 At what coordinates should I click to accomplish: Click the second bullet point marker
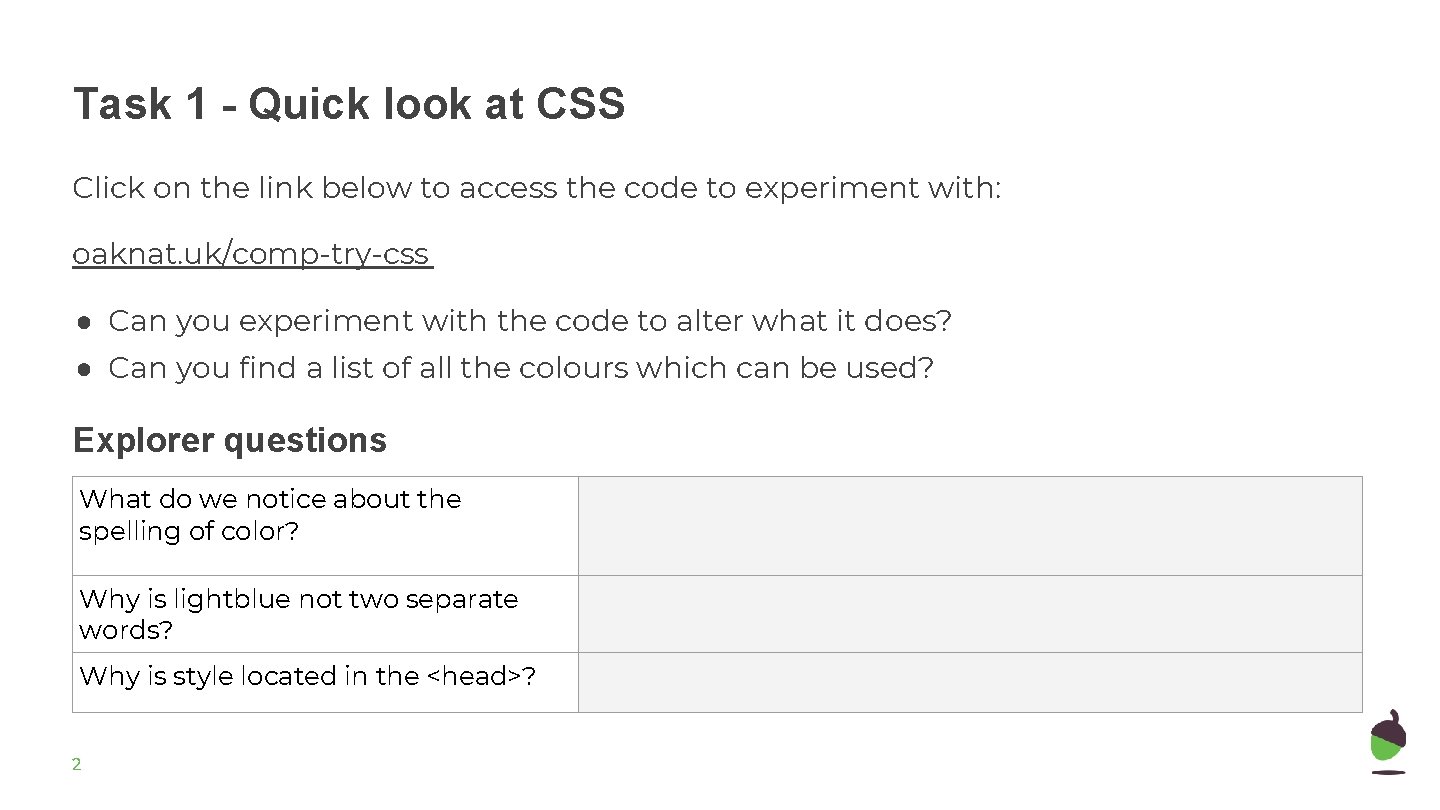[x=86, y=369]
